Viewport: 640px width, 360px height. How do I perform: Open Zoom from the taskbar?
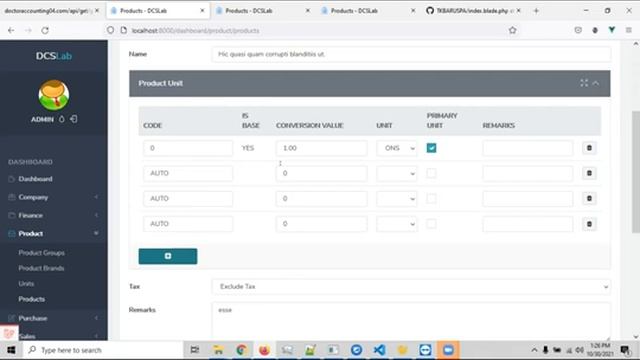pos(448,350)
